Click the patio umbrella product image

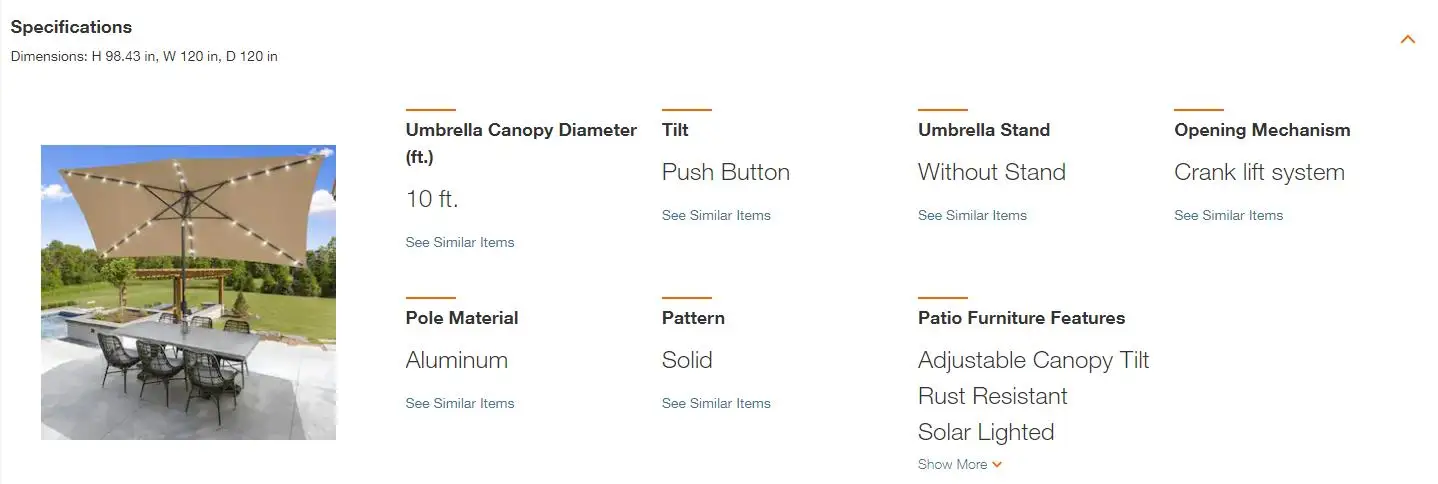[188, 292]
